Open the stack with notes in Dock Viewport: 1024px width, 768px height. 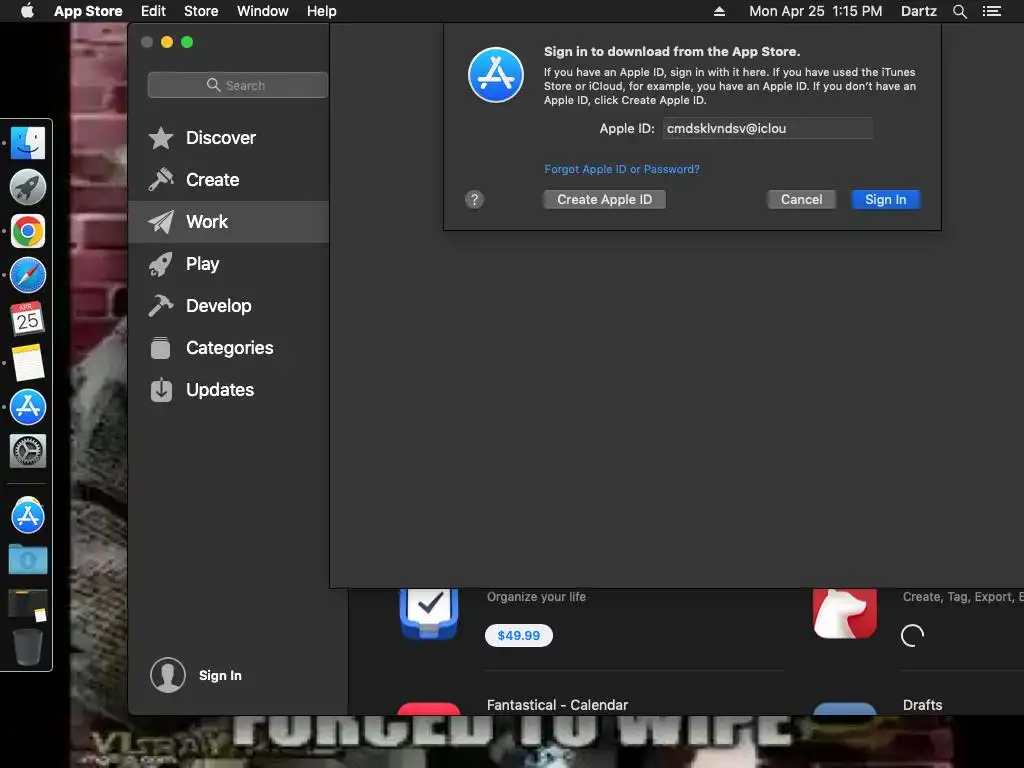coord(27,604)
